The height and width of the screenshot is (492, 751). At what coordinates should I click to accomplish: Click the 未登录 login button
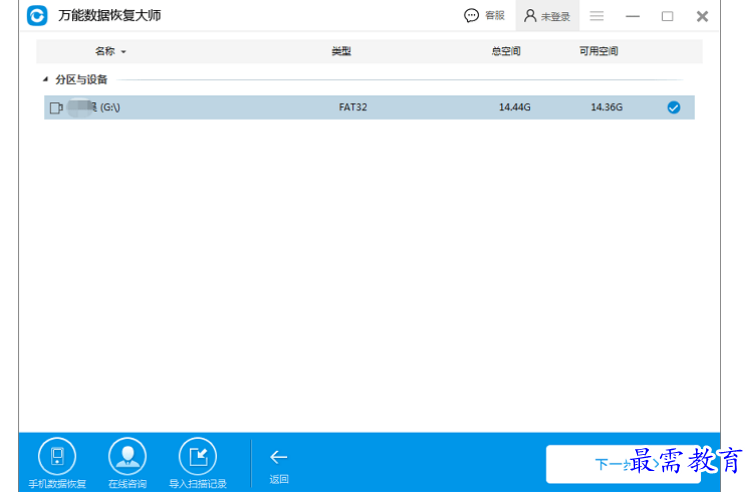pyautogui.click(x=547, y=16)
